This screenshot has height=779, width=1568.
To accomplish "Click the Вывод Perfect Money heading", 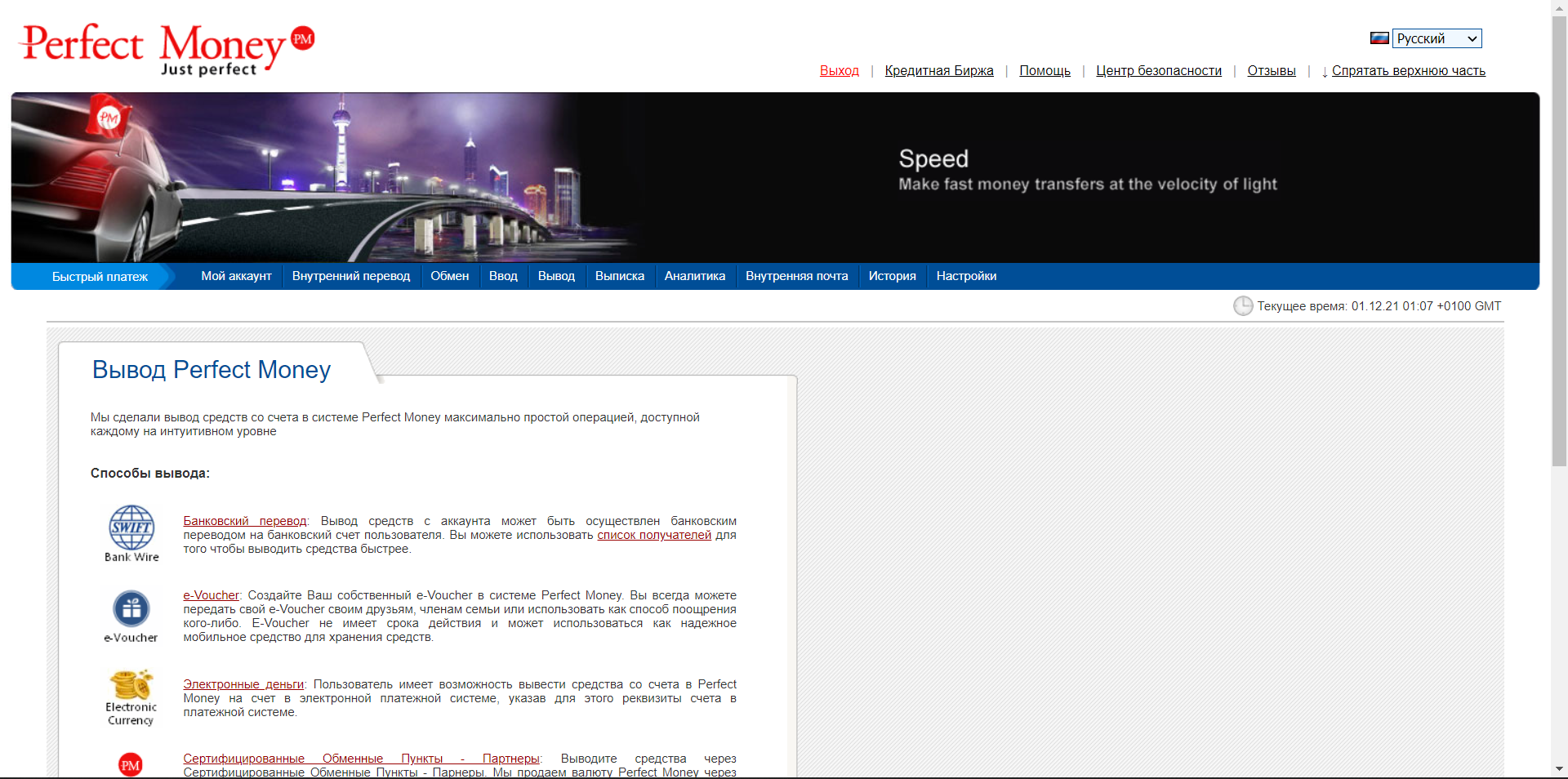I will pos(212,370).
